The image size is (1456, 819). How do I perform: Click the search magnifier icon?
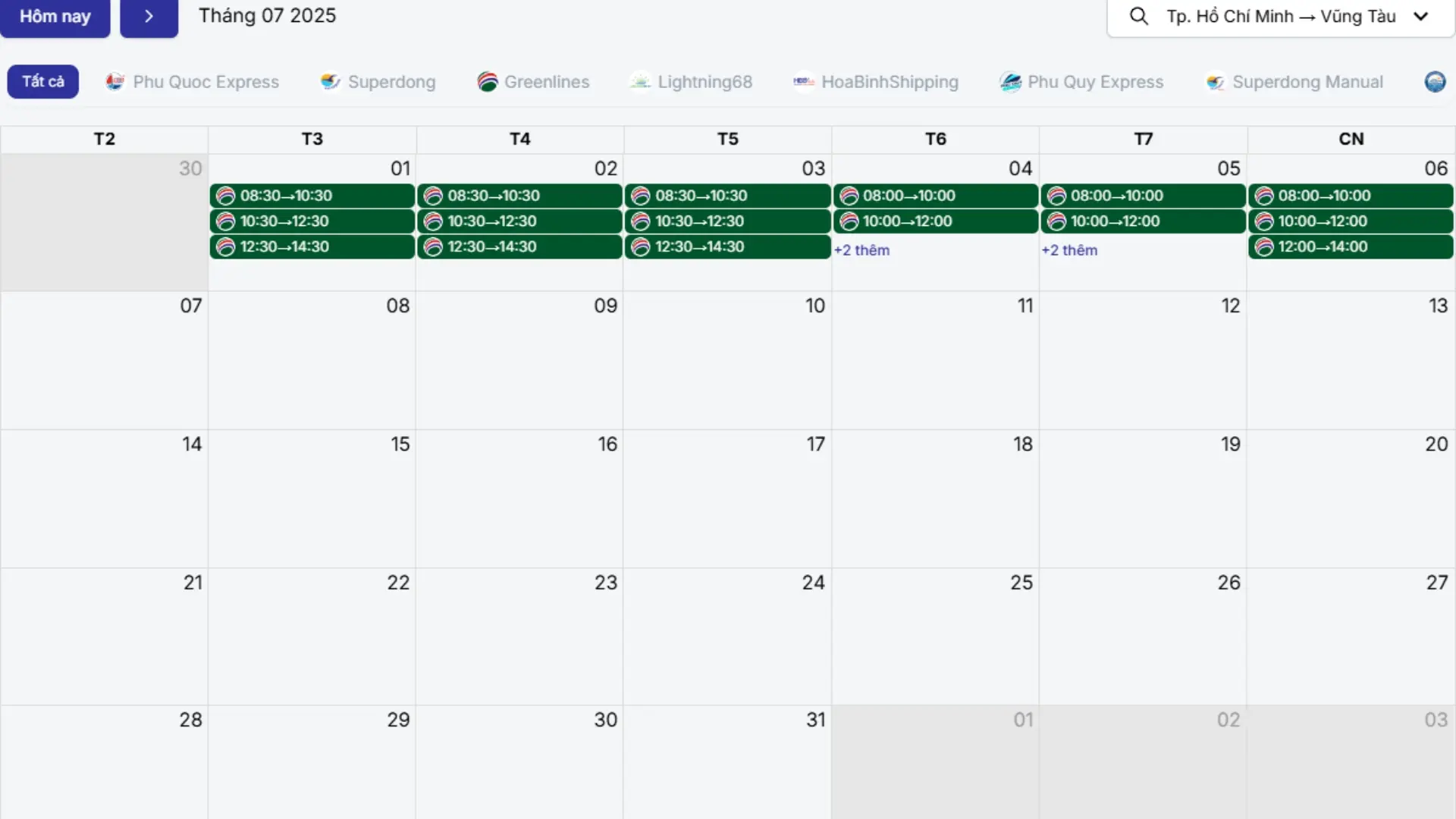[1138, 16]
